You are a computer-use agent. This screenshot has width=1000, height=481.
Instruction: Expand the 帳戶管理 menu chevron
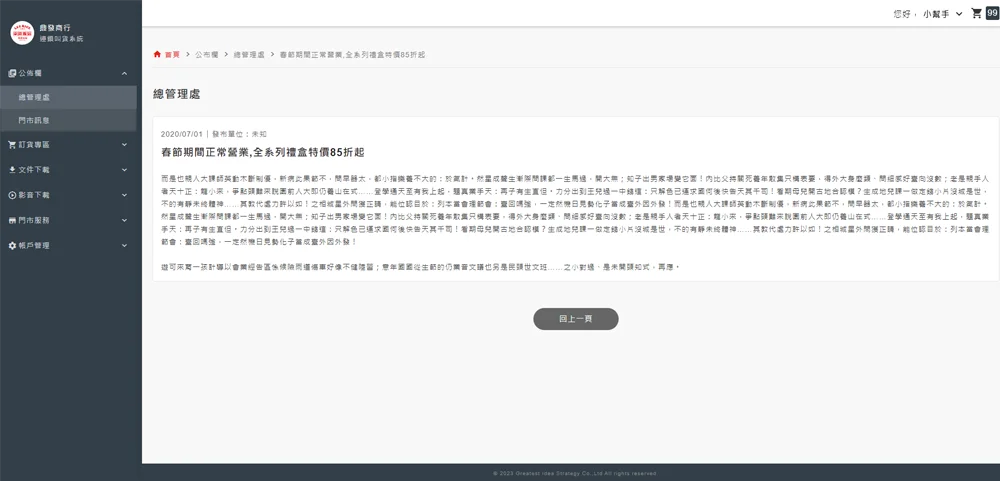(124, 245)
